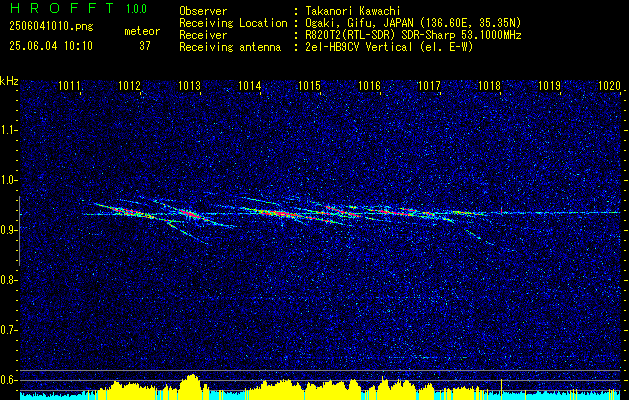Click the 1018 time axis label

(x=489, y=85)
